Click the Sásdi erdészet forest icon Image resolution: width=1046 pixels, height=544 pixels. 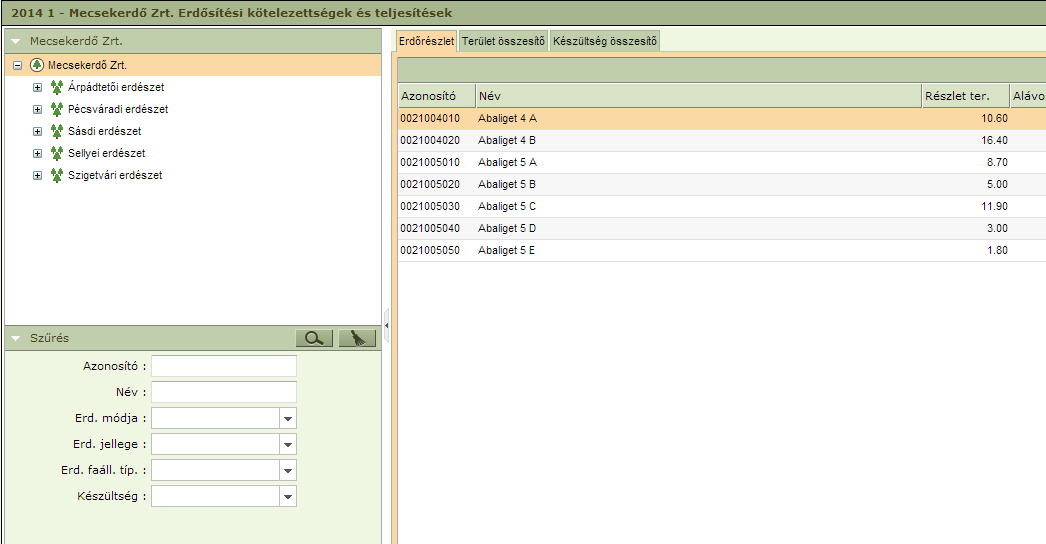[x=57, y=131]
